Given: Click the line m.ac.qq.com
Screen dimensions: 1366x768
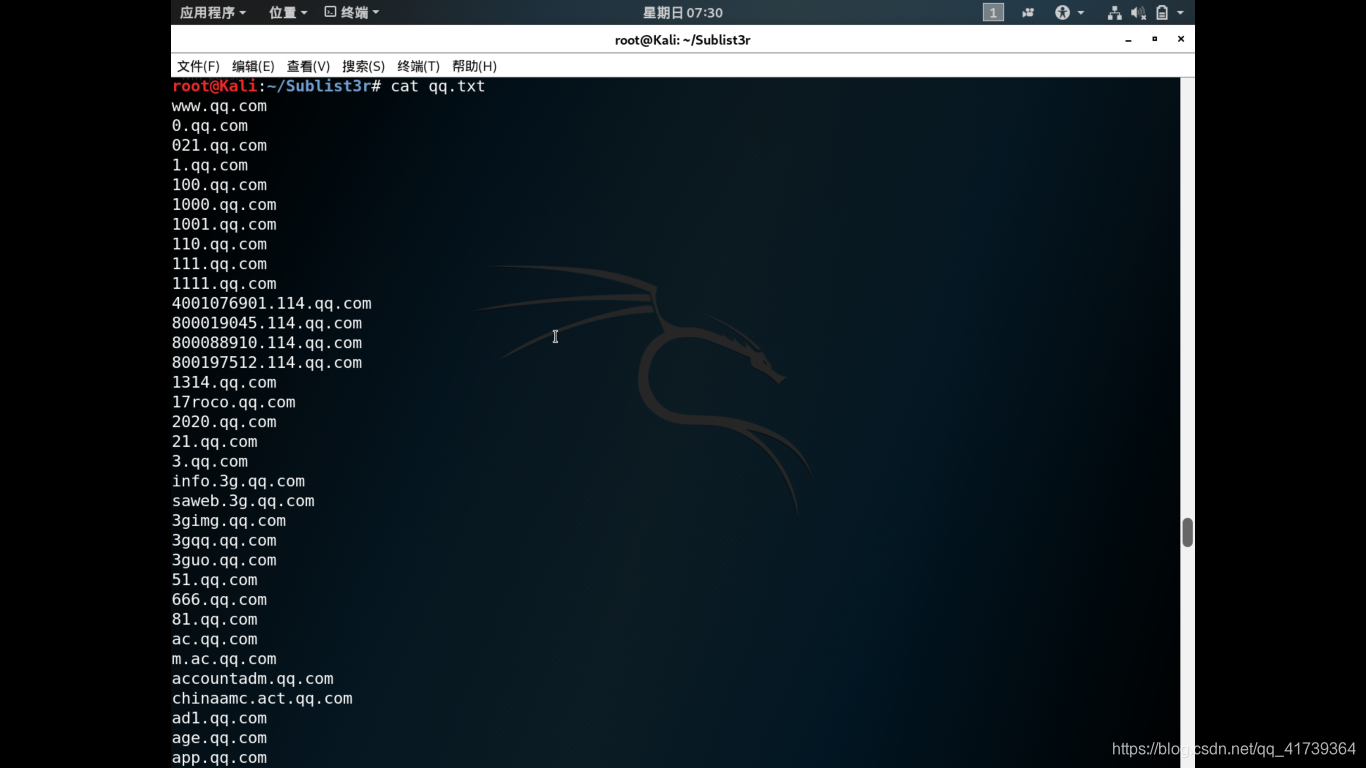Looking at the screenshot, I should 224,659.
